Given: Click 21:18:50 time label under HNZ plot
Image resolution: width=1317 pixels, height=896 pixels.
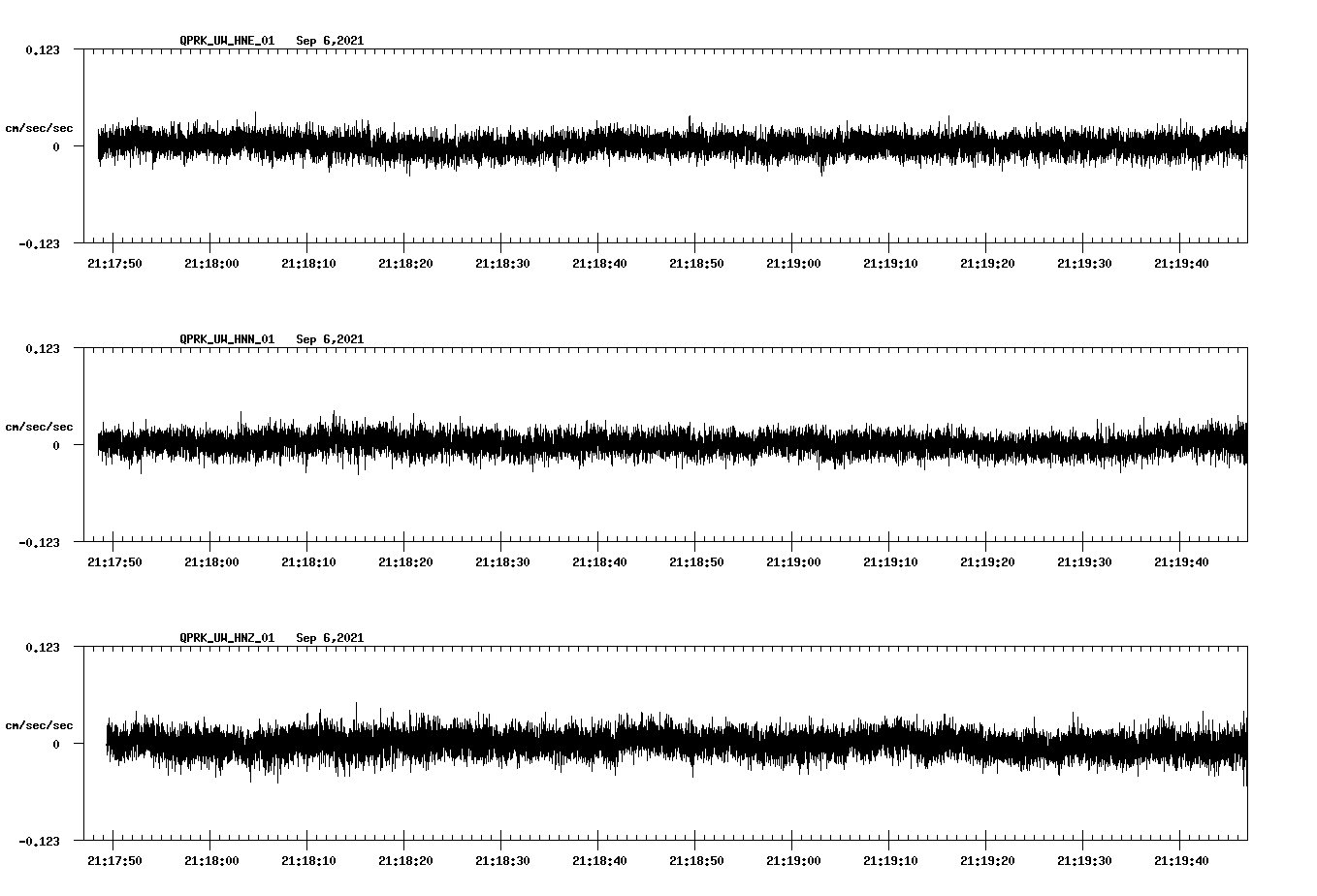Looking at the screenshot, I should coord(696,861).
